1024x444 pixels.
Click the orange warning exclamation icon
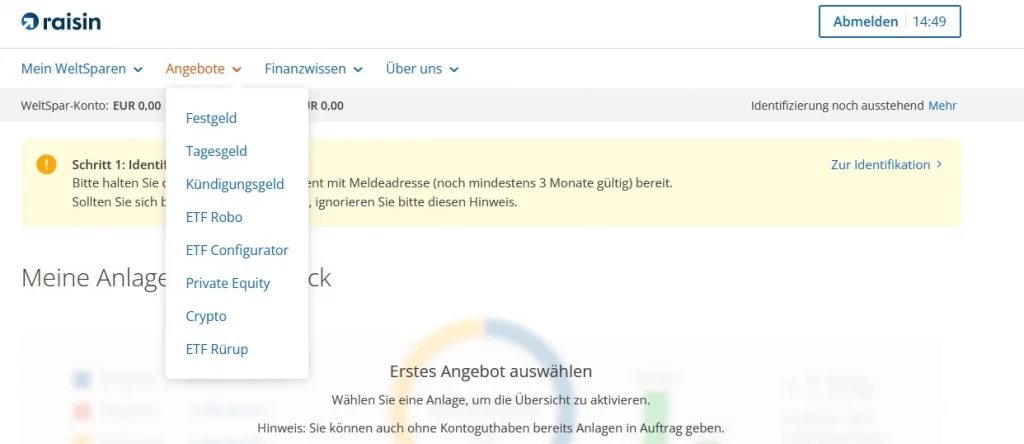coord(46,164)
